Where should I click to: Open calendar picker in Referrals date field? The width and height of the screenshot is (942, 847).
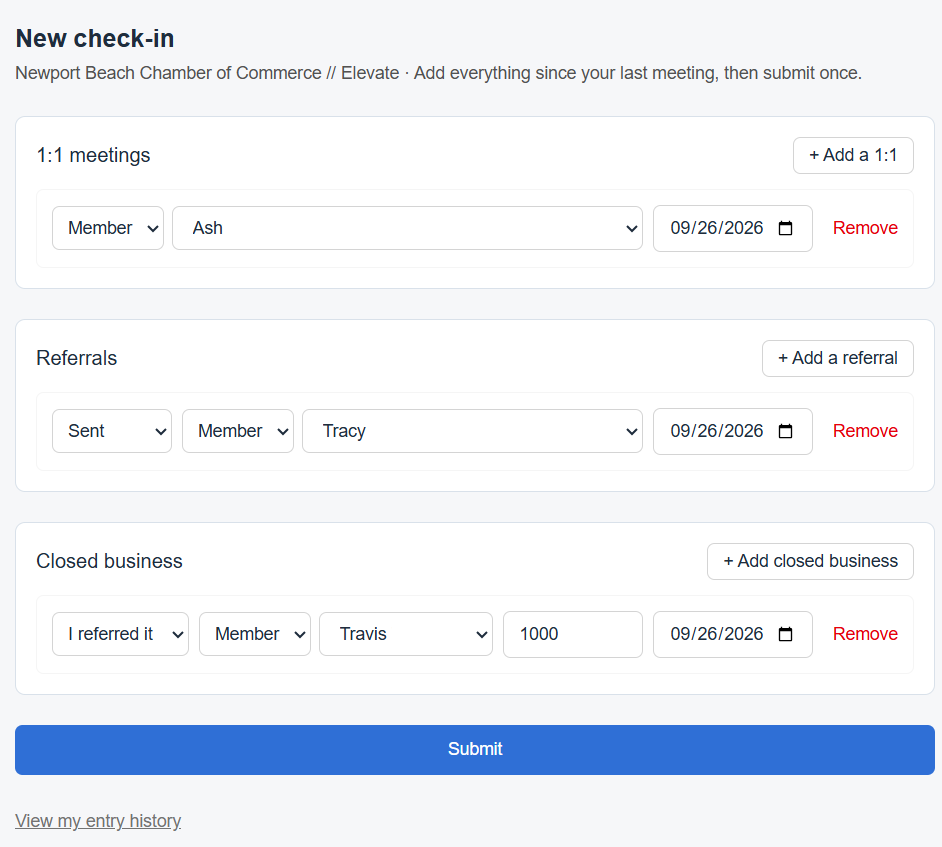coord(785,431)
